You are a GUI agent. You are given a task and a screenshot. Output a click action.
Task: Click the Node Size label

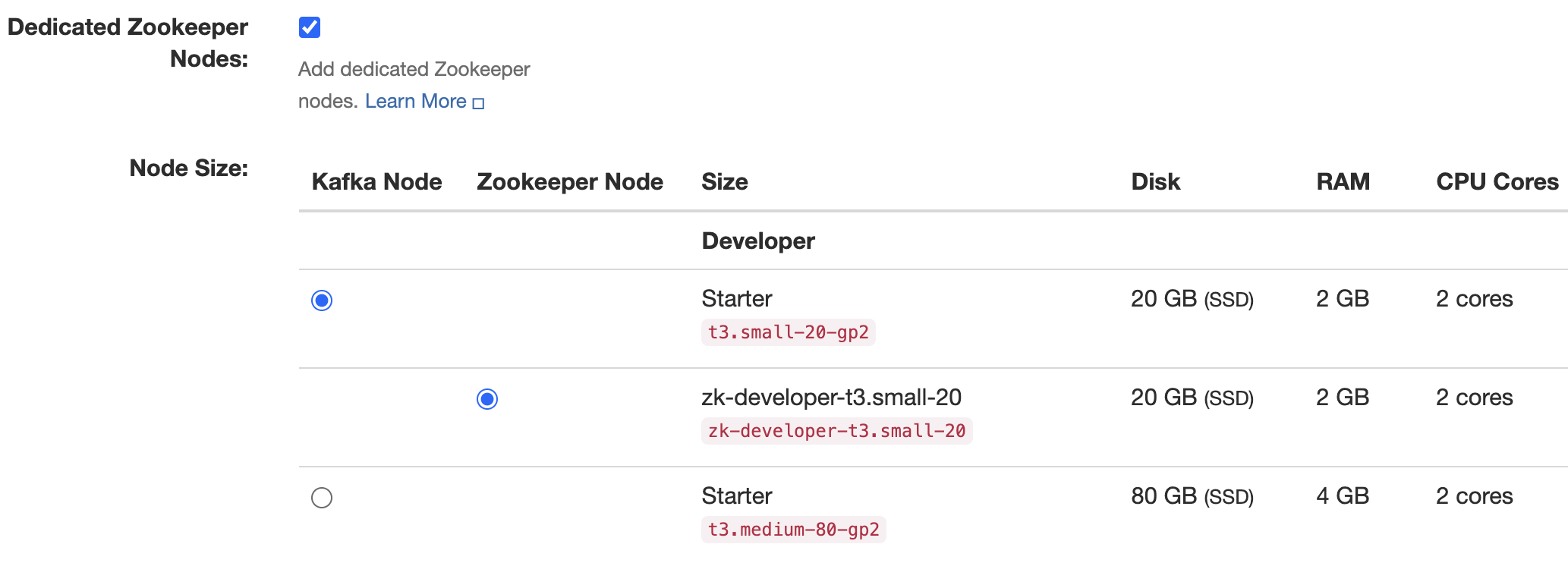[190, 168]
